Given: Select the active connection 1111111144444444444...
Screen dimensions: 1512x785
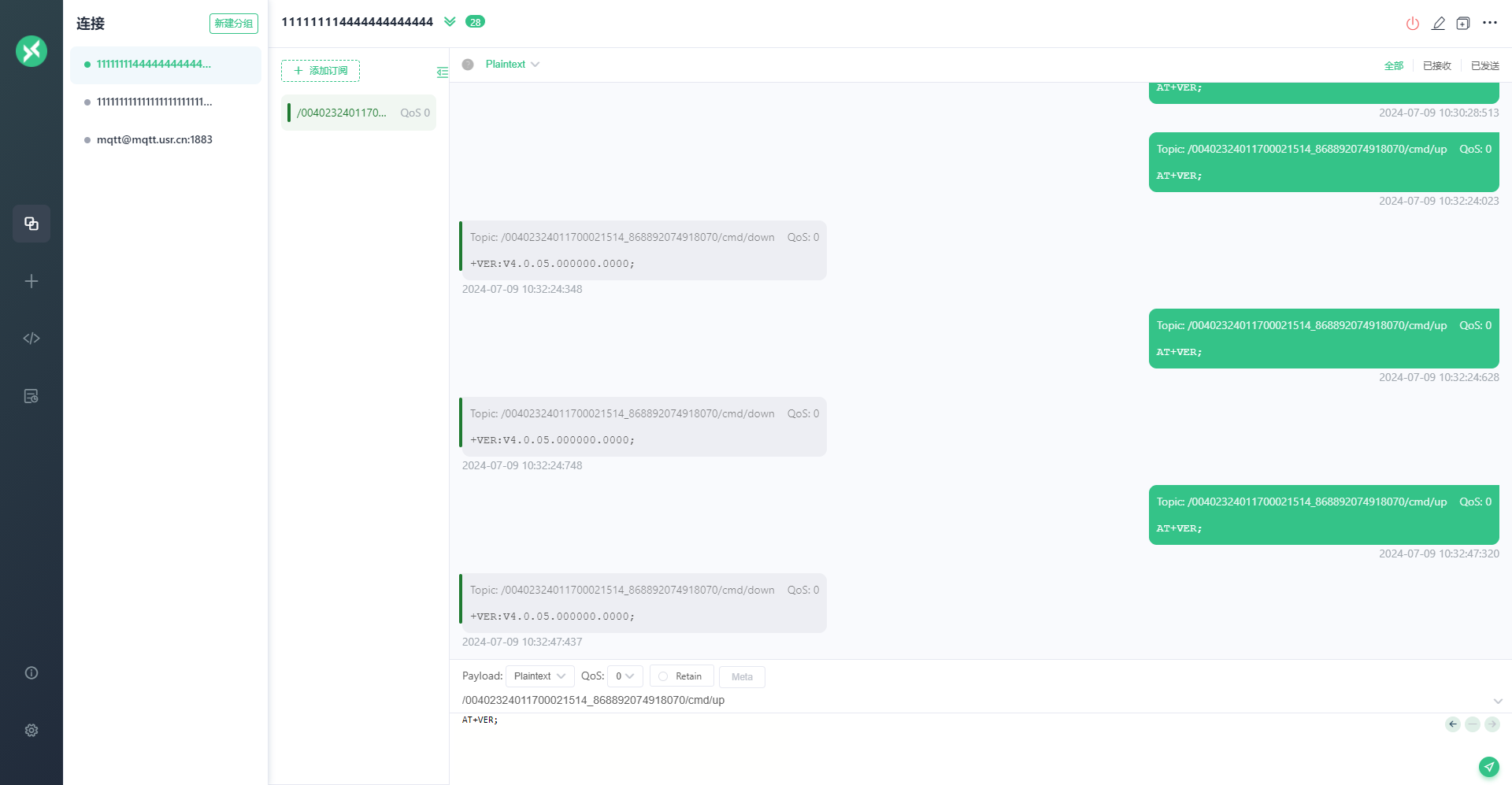Looking at the screenshot, I should point(165,65).
